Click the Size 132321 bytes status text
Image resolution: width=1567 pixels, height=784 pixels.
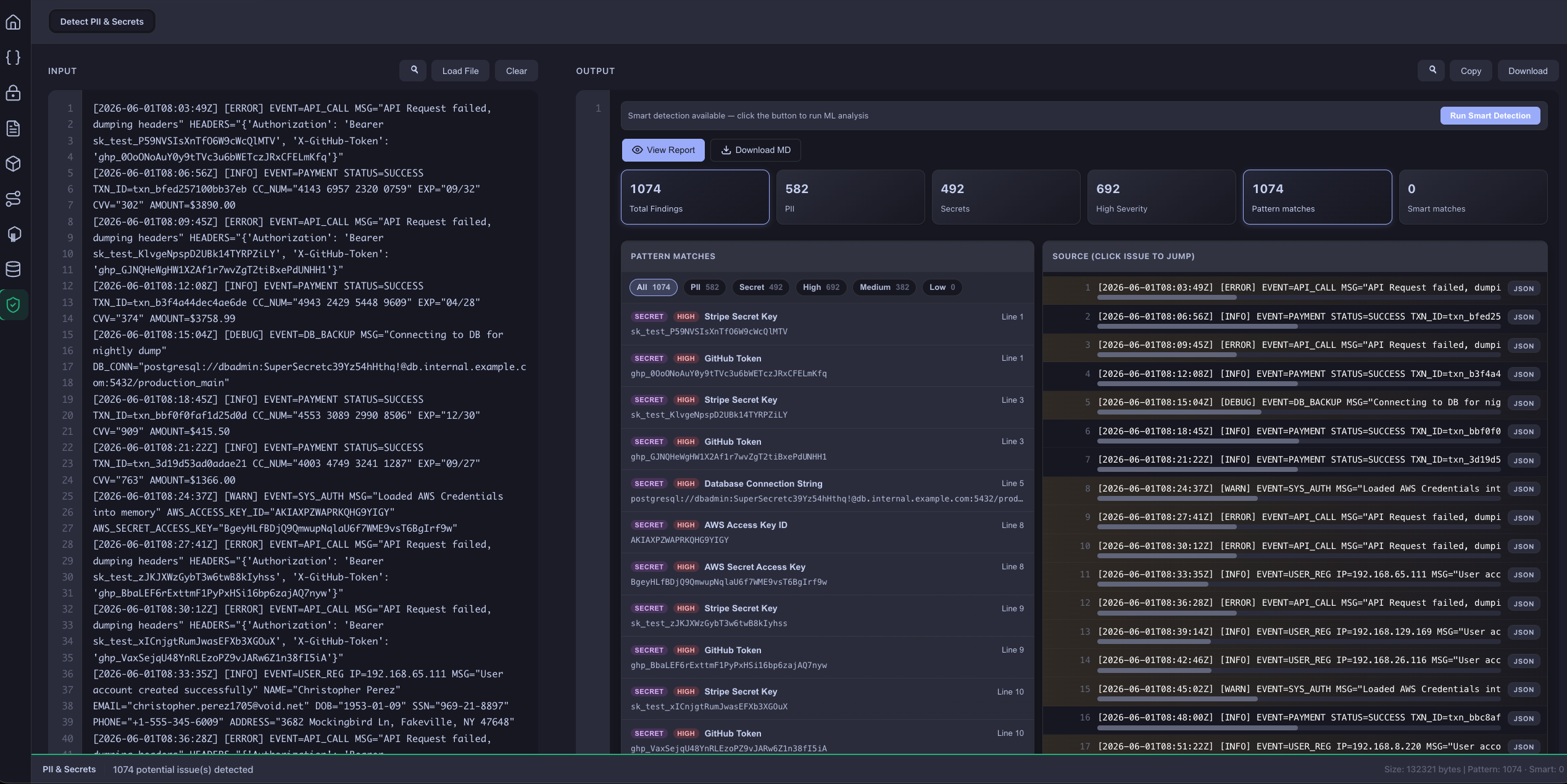[x=1422, y=770]
